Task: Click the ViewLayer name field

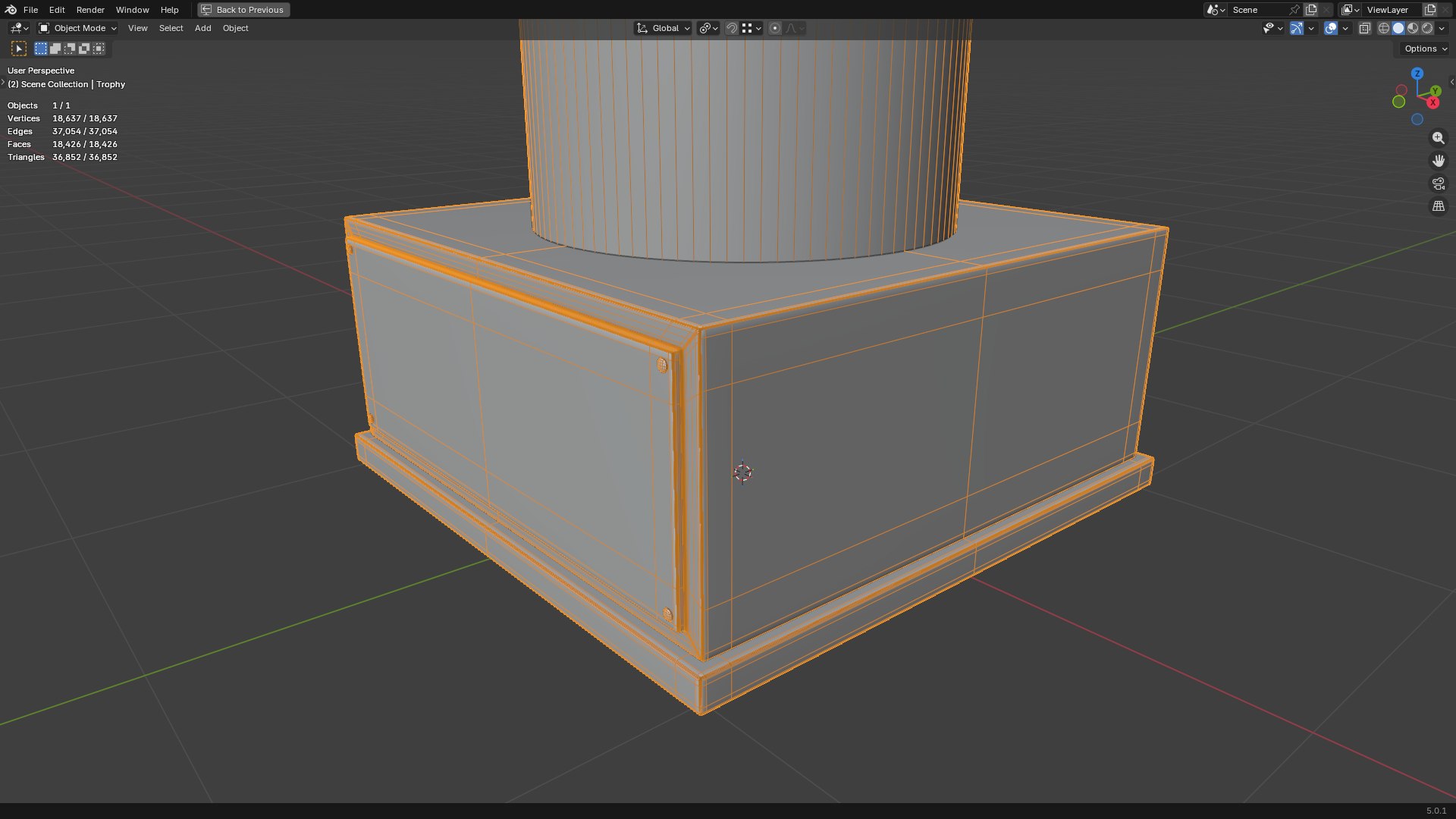Action: tap(1392, 10)
